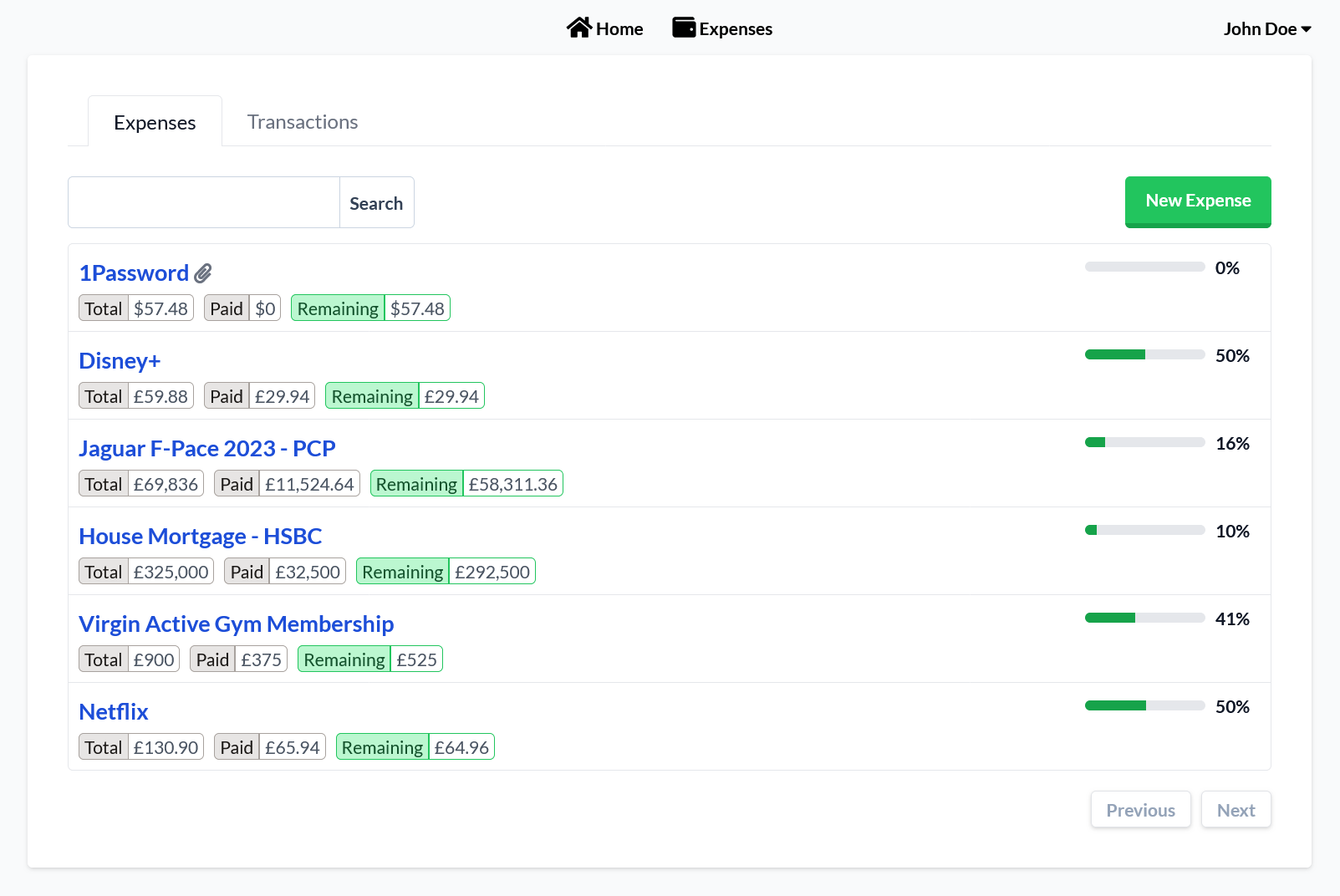Click the mortgage Paid £32,500 badge
The height and width of the screenshot is (896, 1340).
pos(285,572)
